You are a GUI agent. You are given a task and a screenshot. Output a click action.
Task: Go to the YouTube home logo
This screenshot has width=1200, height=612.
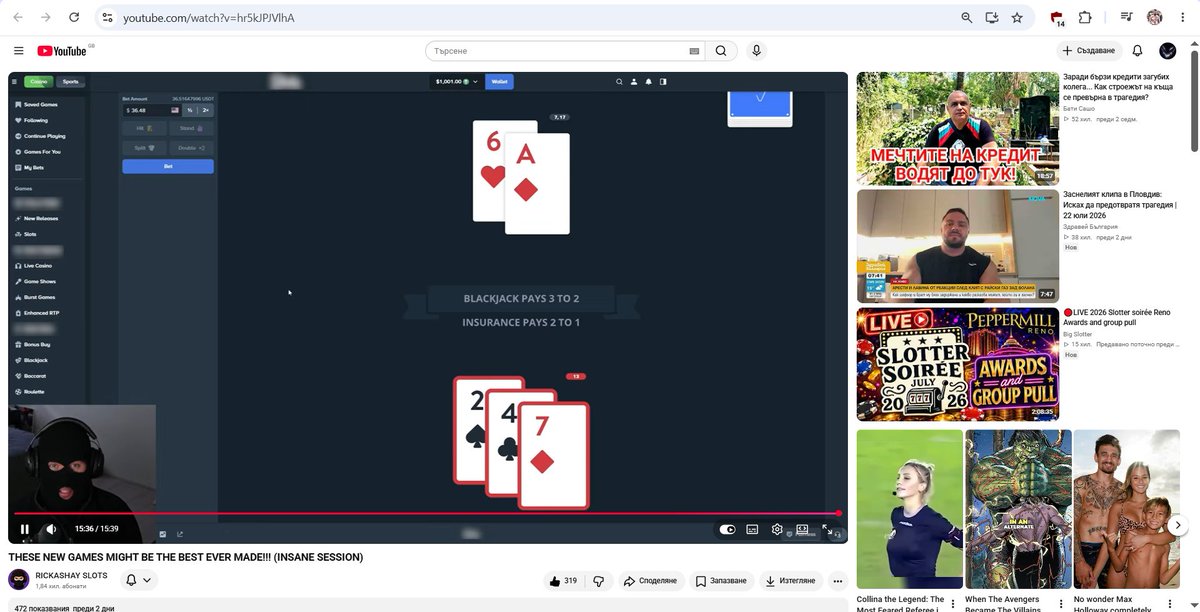coord(62,51)
